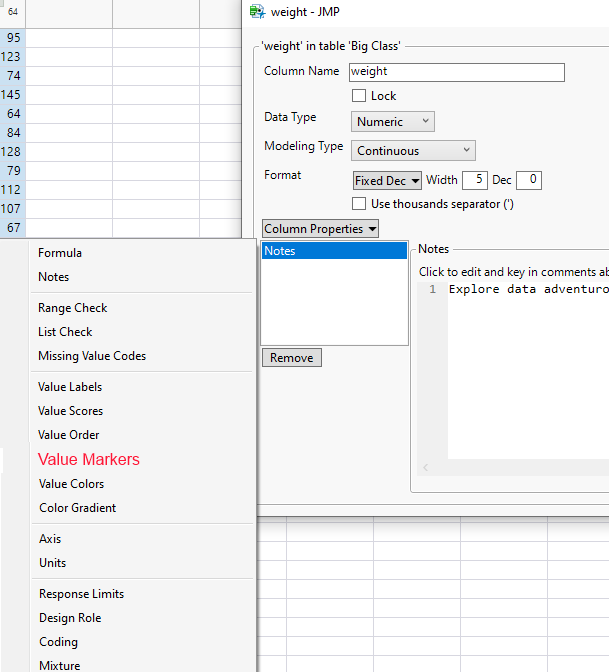Click the JMP window icon in the title bar
Screen dimensions: 609x672
(257, 12)
